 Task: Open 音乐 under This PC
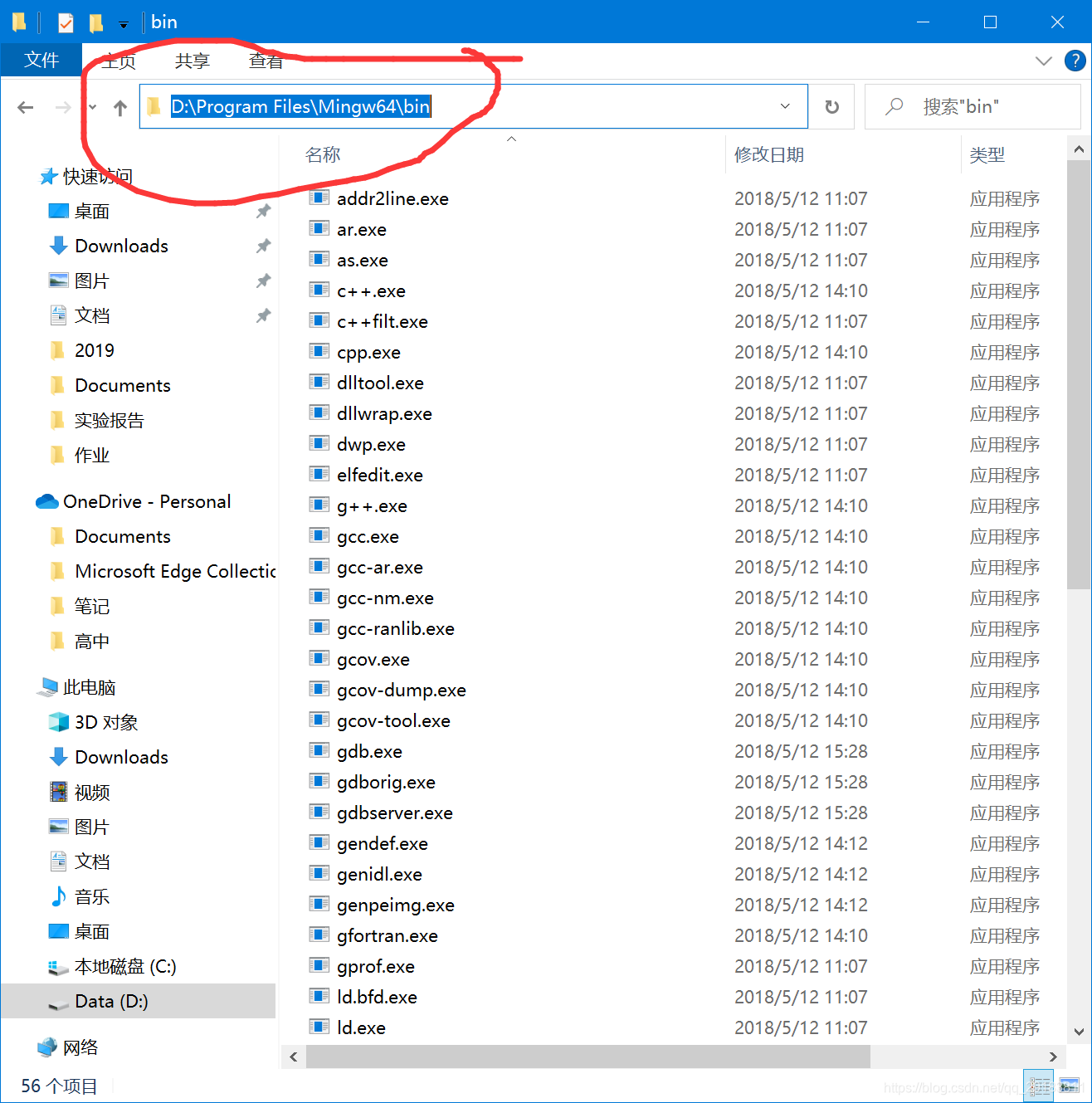click(x=91, y=896)
